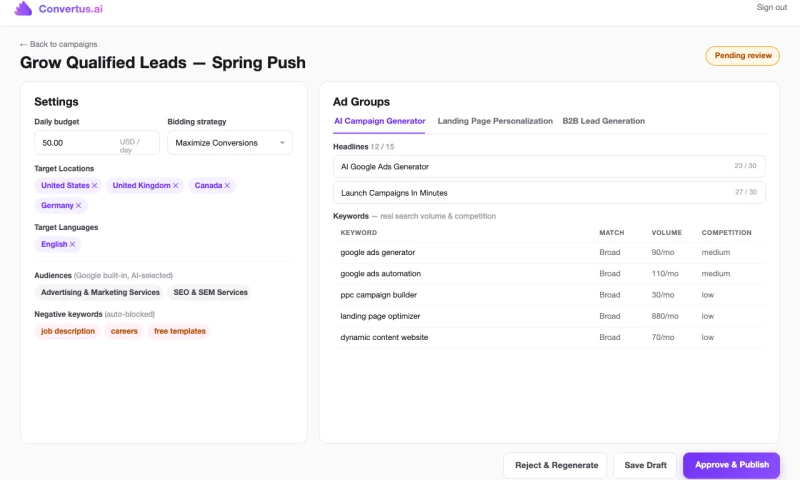
Task: Switch to AI Campaign Generator tab
Action: coord(380,121)
